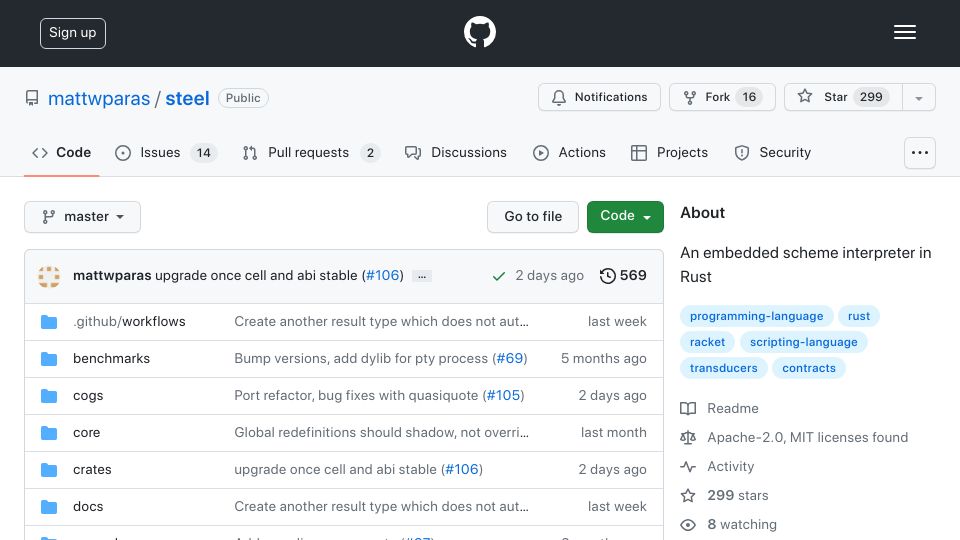Star the steel repository
This screenshot has height=540, width=960.
[844, 97]
